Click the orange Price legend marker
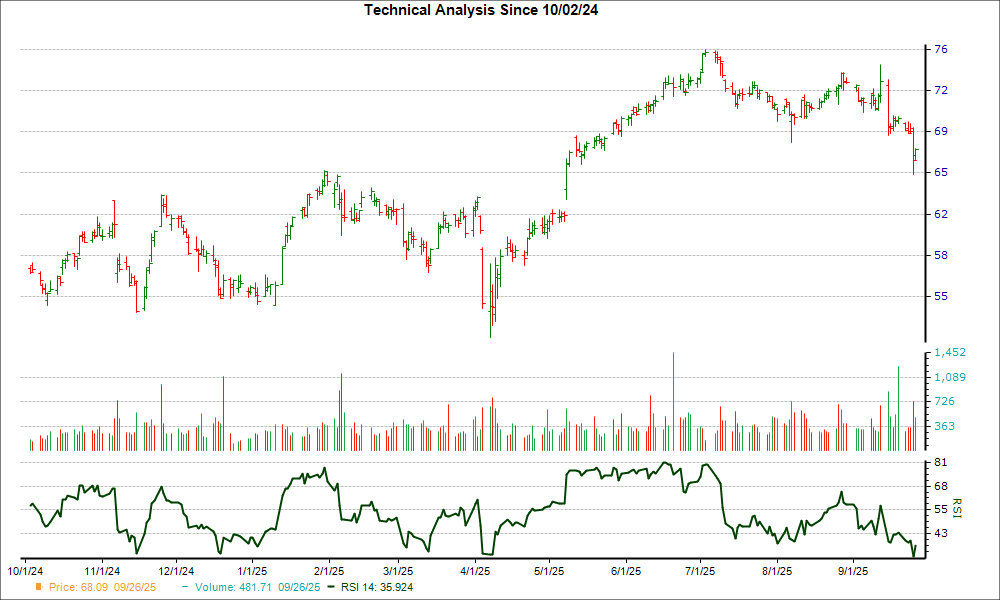 40,587
